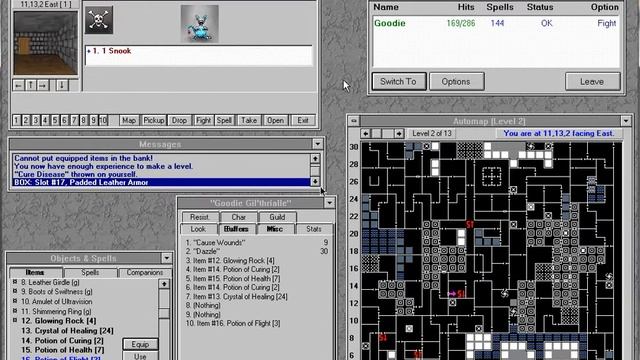Select the '1. 1 Snook' monster entry
Screen dimensions: 640x360
(199, 51)
